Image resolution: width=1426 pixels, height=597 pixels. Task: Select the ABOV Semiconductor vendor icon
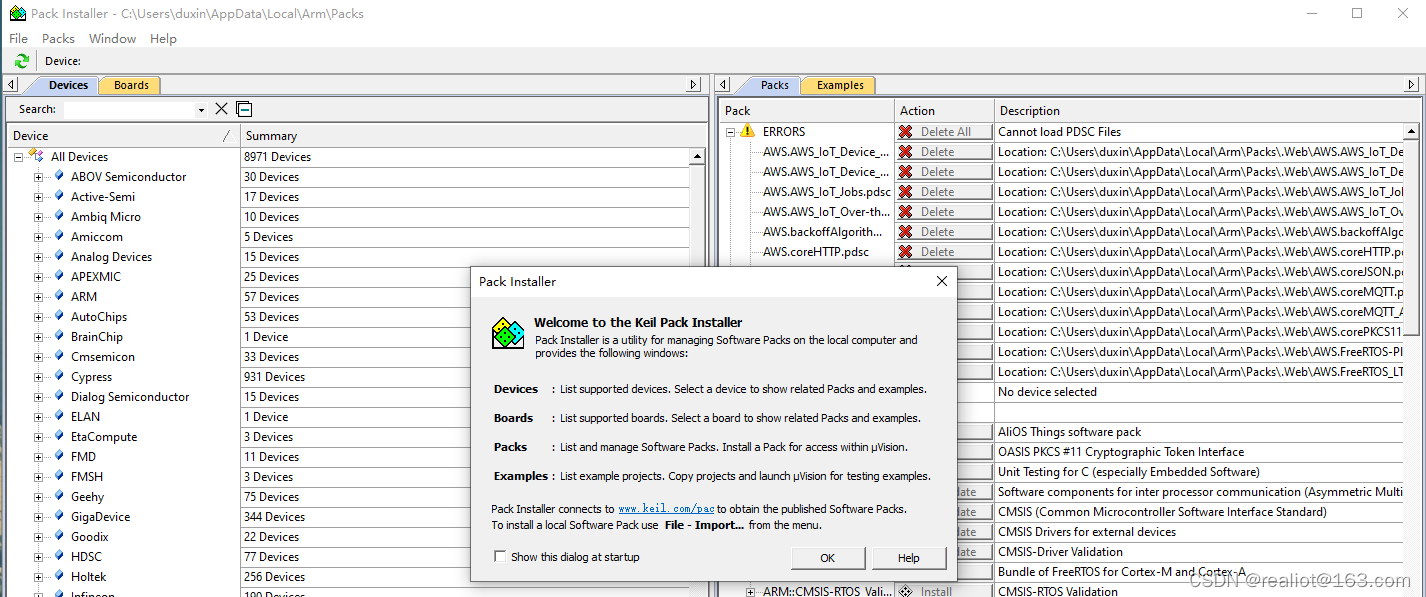pos(59,176)
